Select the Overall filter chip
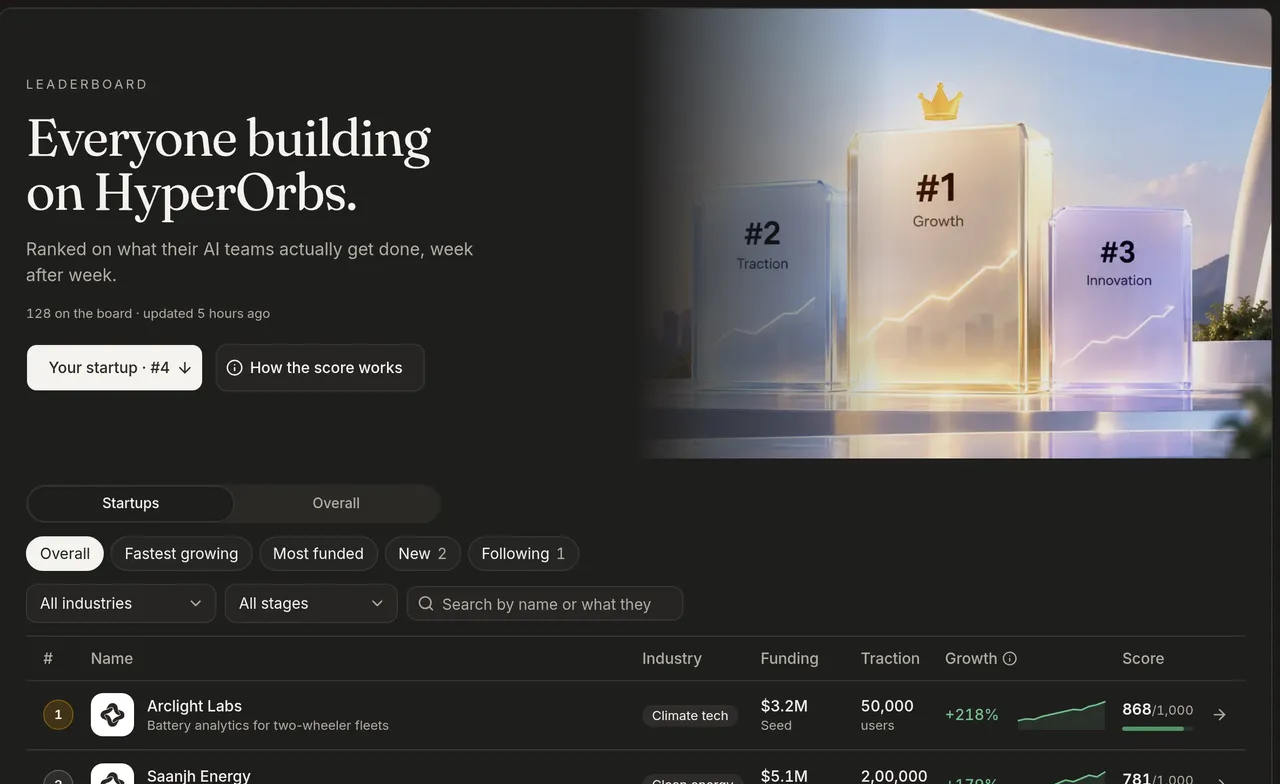Image resolution: width=1280 pixels, height=784 pixels. 65,553
